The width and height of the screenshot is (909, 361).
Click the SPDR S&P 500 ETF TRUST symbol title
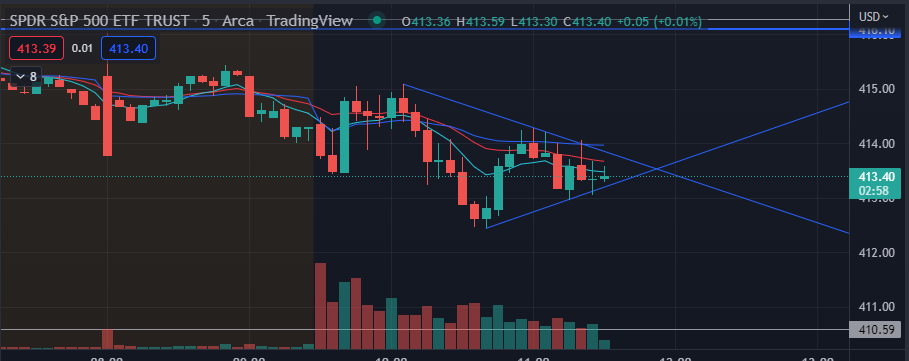coord(101,21)
